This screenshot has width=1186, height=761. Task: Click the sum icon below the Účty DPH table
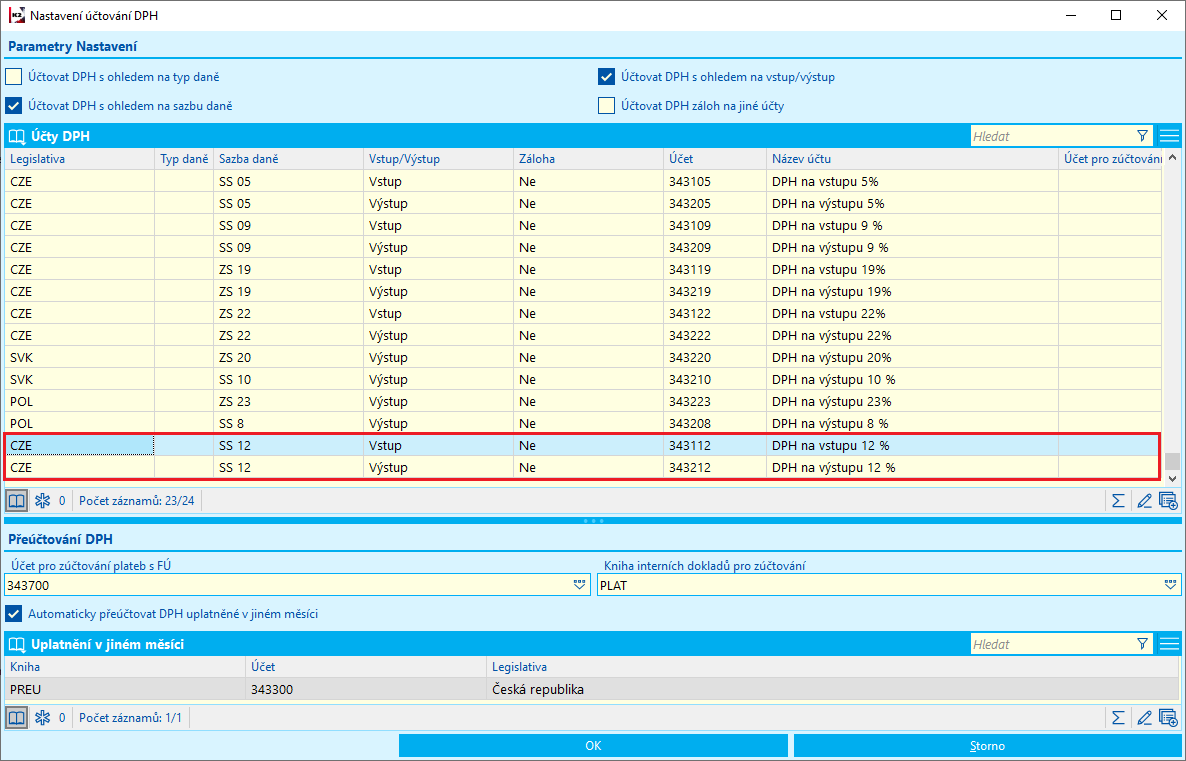coord(1119,501)
